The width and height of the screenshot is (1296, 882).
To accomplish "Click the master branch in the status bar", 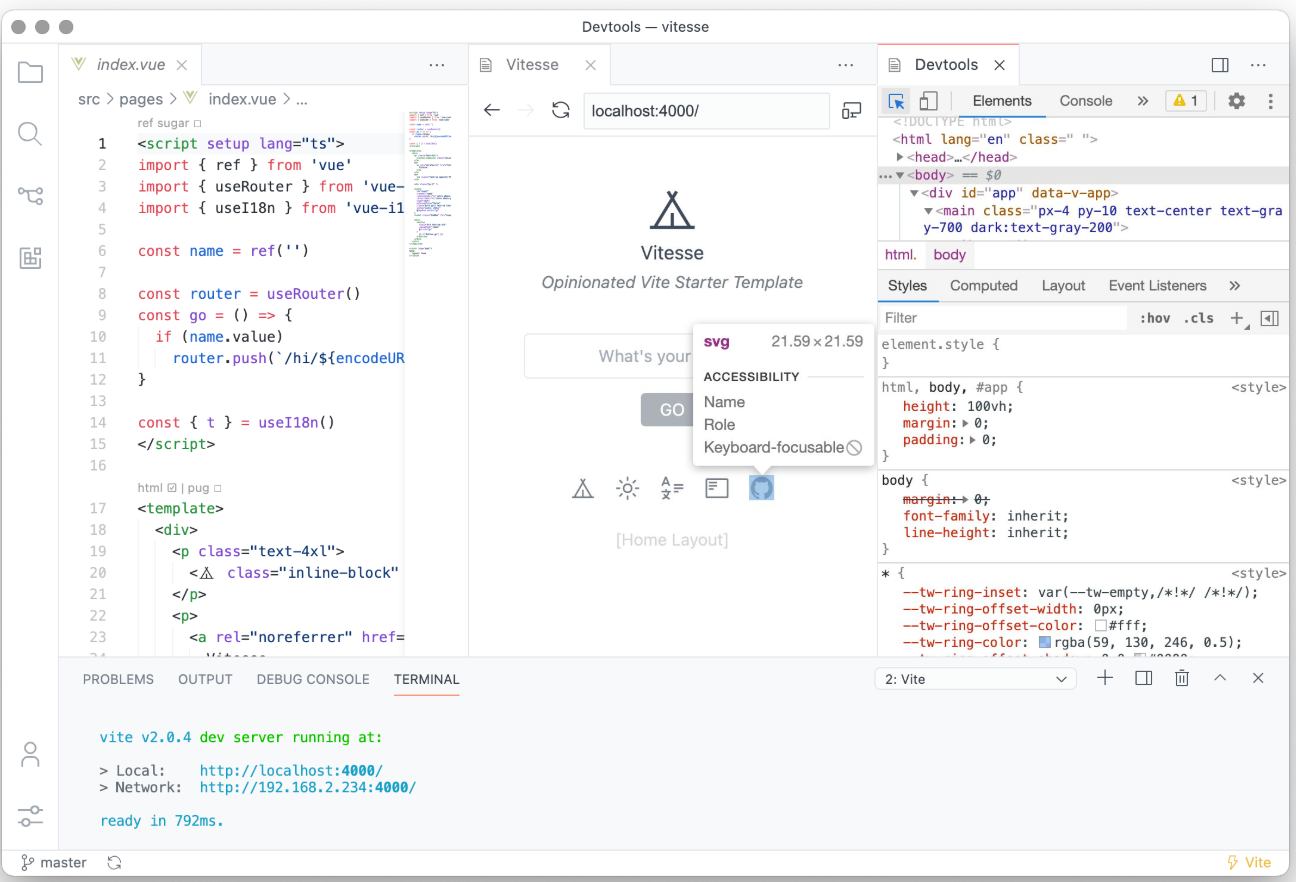I will [54, 862].
